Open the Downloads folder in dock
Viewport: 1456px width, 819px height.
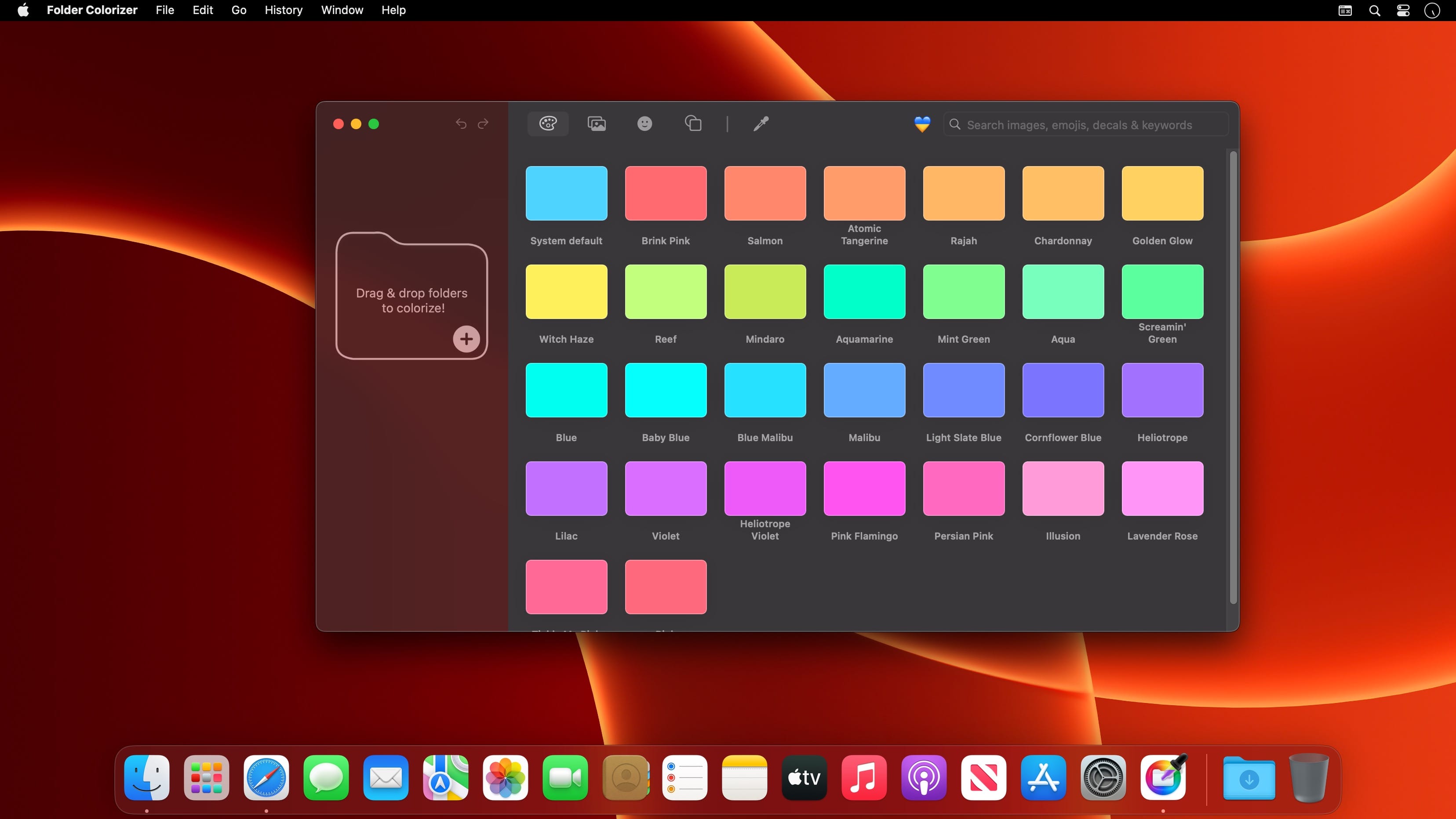1249,779
